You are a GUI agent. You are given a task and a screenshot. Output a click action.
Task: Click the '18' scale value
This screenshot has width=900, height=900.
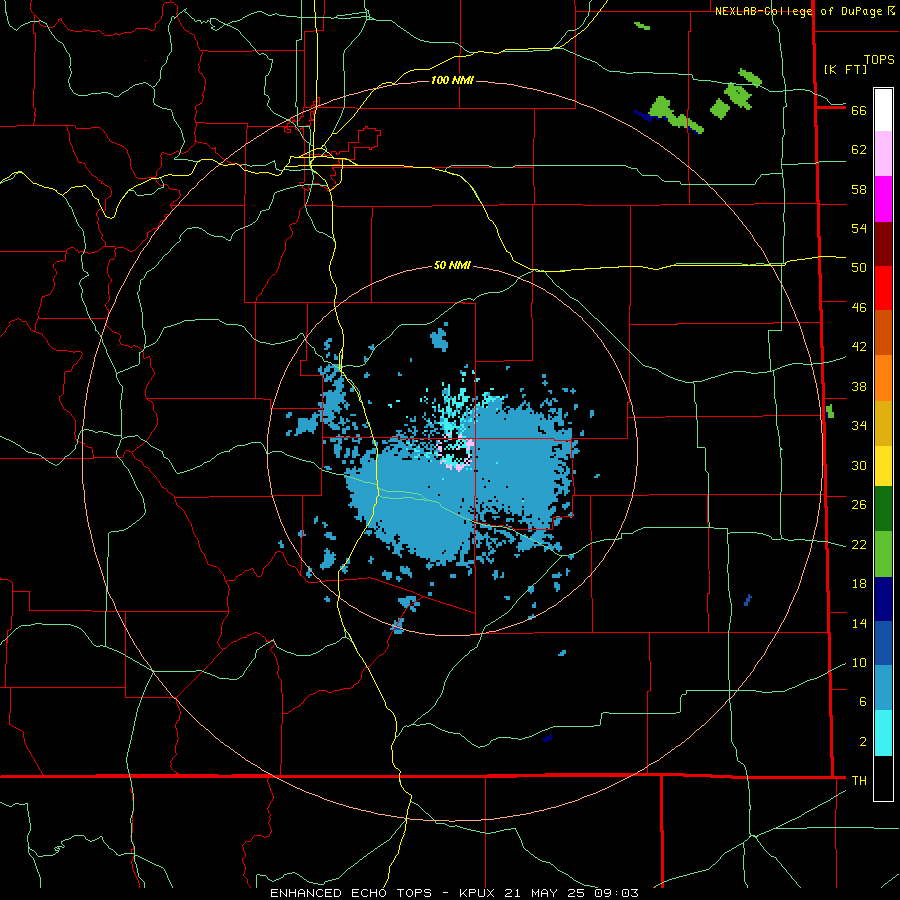[859, 584]
